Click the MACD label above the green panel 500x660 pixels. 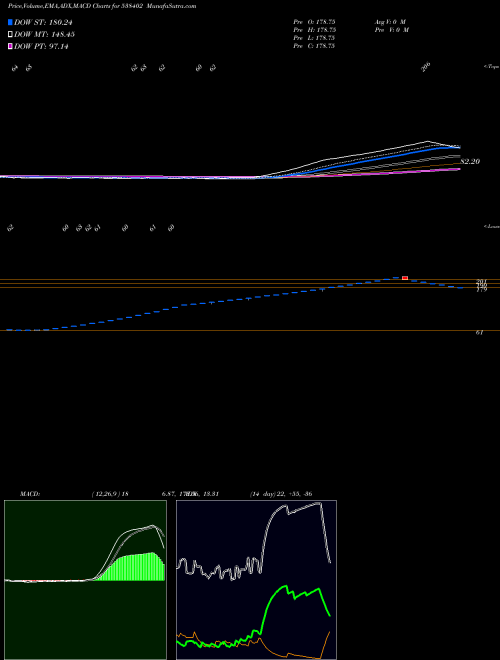(29, 494)
